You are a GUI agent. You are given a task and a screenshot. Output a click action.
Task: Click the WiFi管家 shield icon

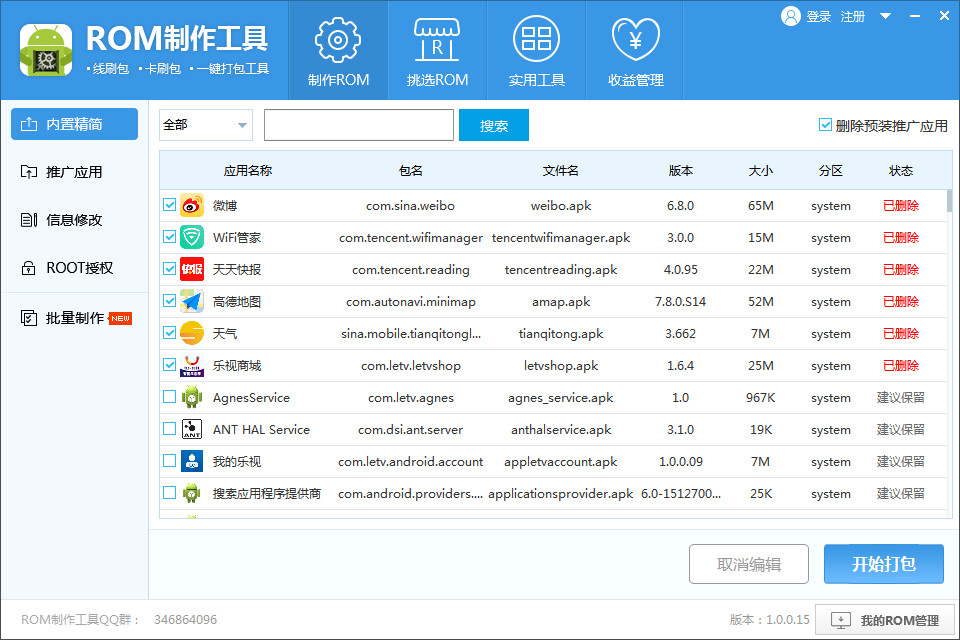pos(192,238)
